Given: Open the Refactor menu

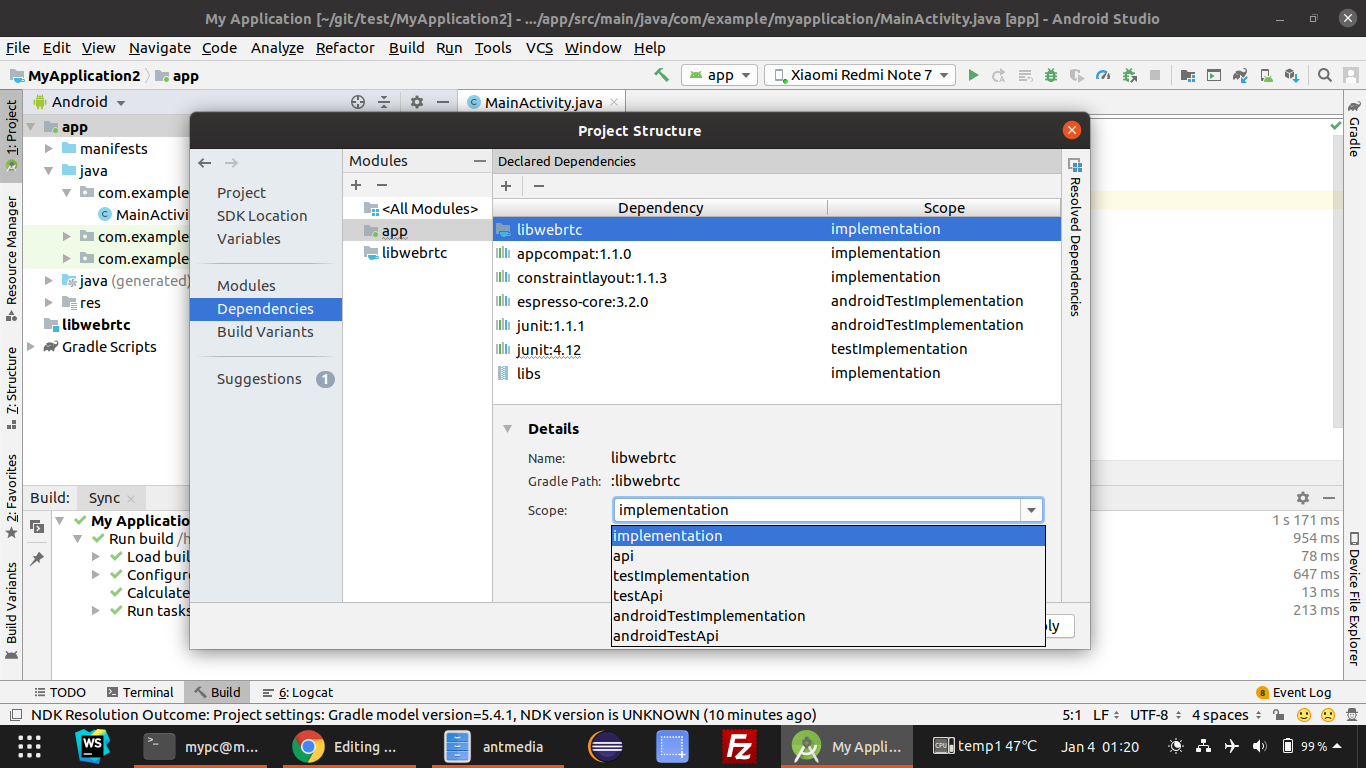Looking at the screenshot, I should point(345,47).
